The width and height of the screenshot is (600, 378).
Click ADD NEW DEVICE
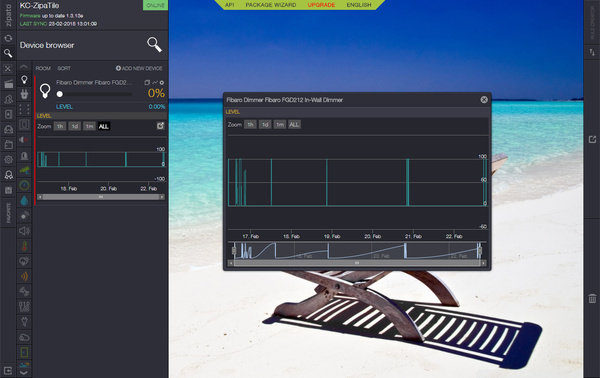(x=139, y=68)
